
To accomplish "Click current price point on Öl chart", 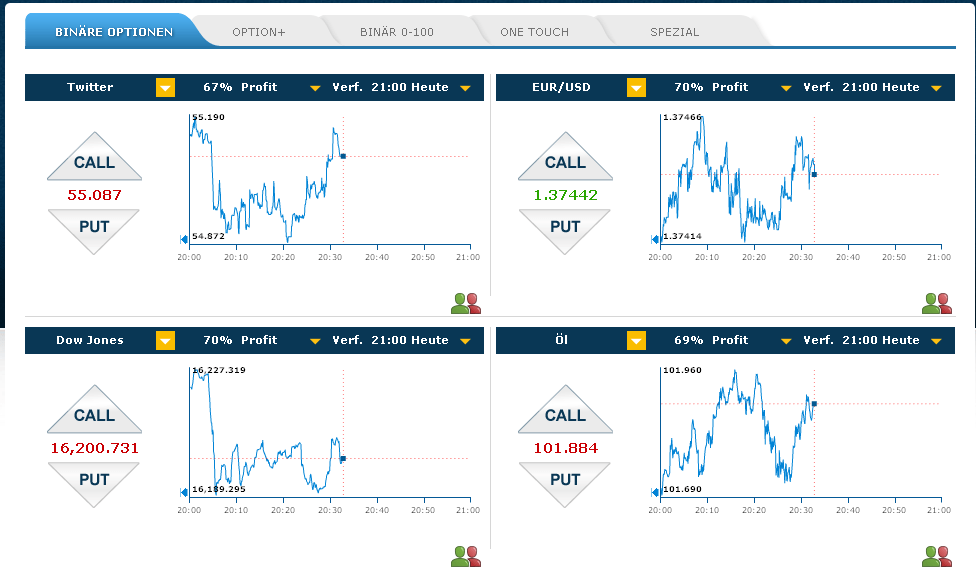I will click(814, 404).
